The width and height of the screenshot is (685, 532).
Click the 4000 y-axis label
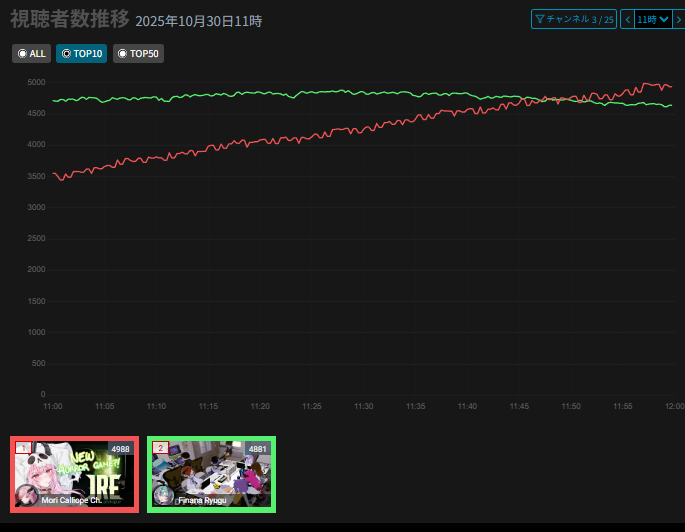tap(36, 145)
